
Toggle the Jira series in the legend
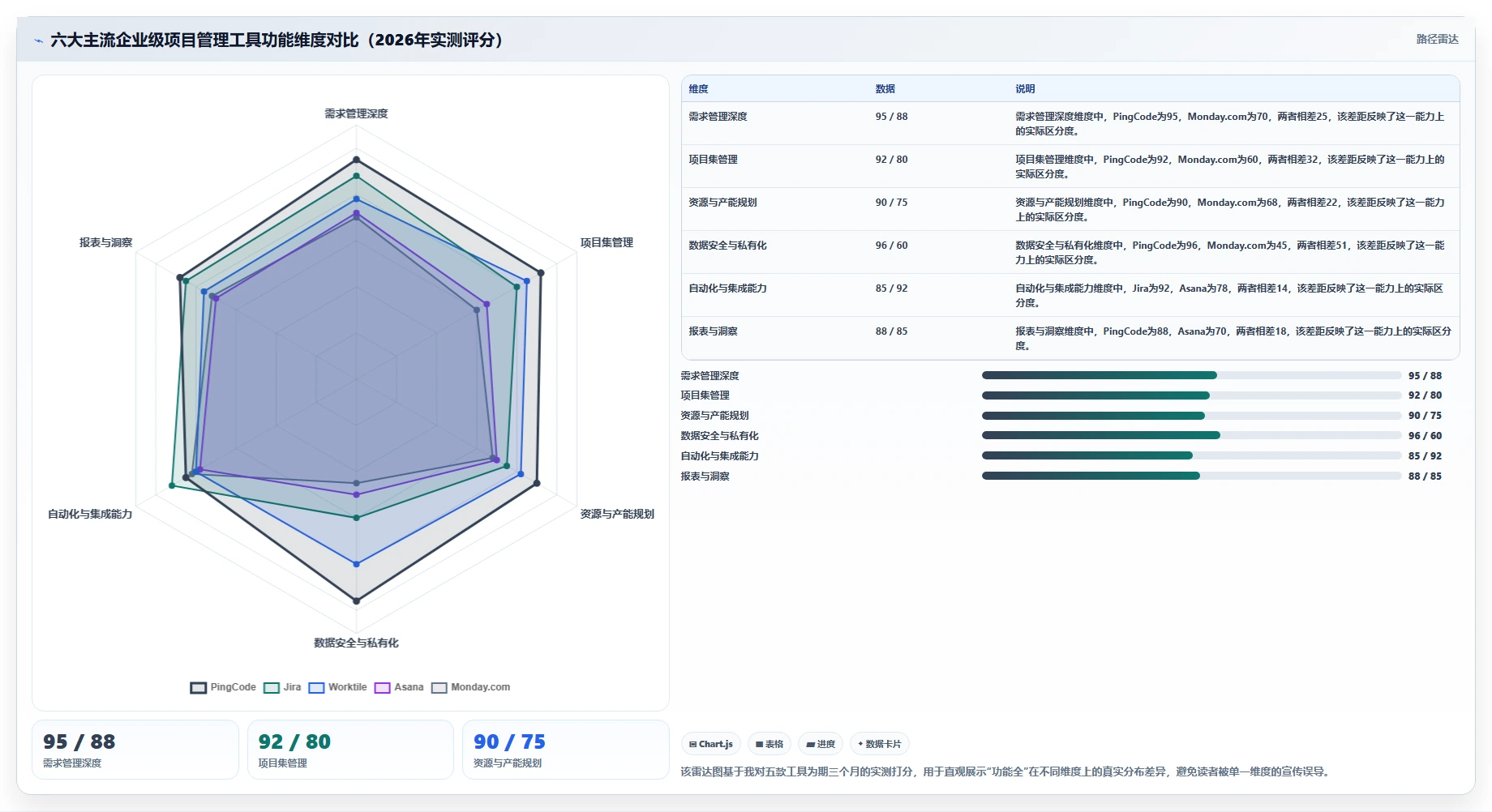(282, 687)
